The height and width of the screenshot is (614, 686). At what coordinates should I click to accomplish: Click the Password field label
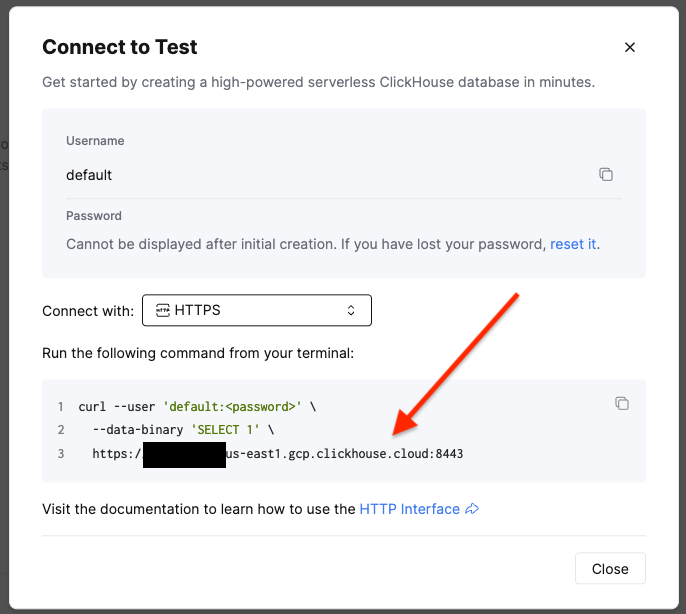click(x=94, y=216)
